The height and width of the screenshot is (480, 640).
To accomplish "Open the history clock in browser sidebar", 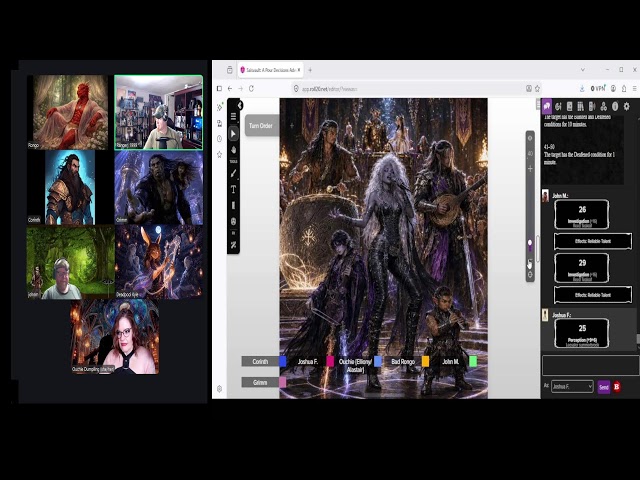I will (220, 139).
